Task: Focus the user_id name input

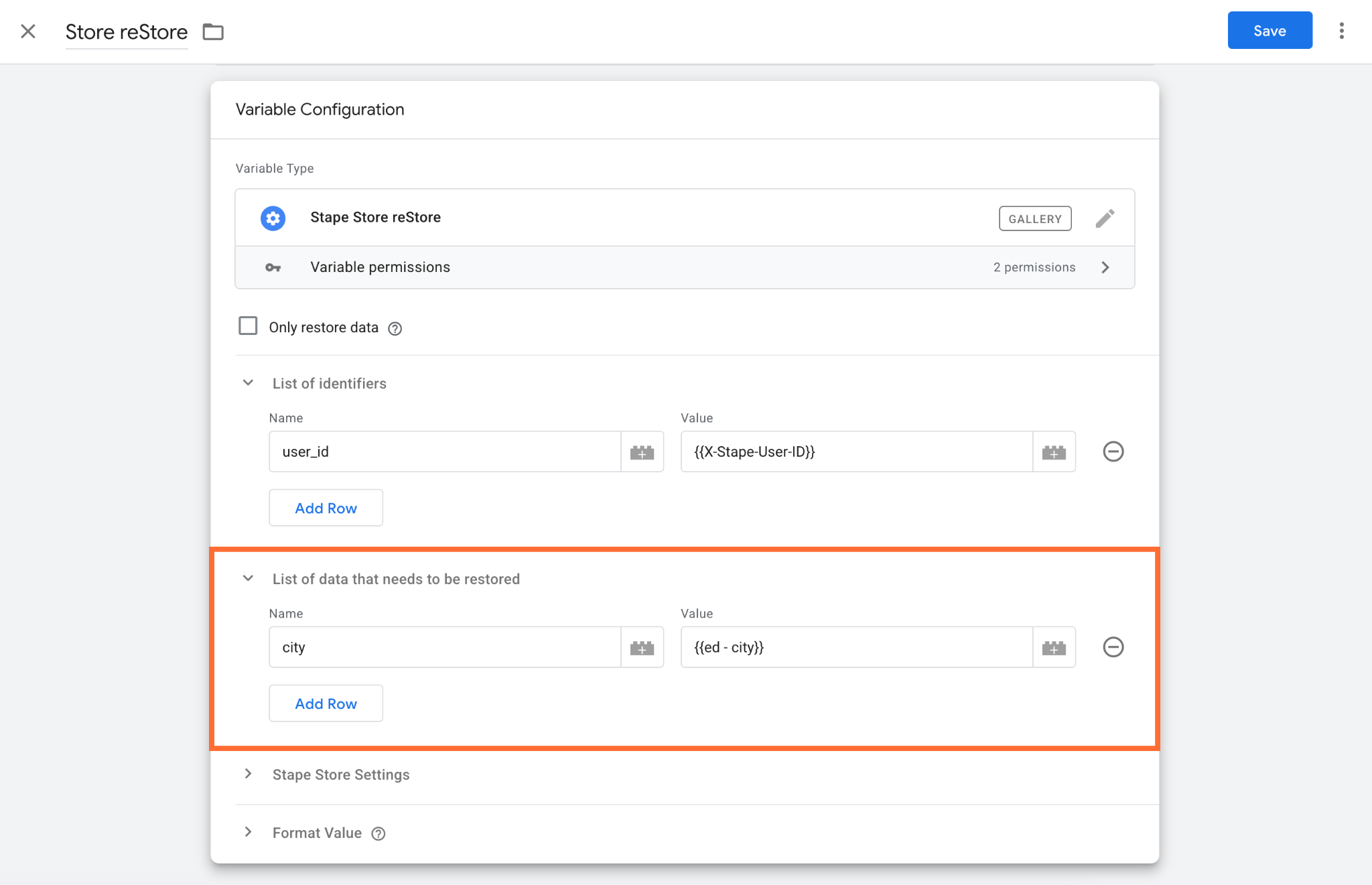Action: point(445,452)
